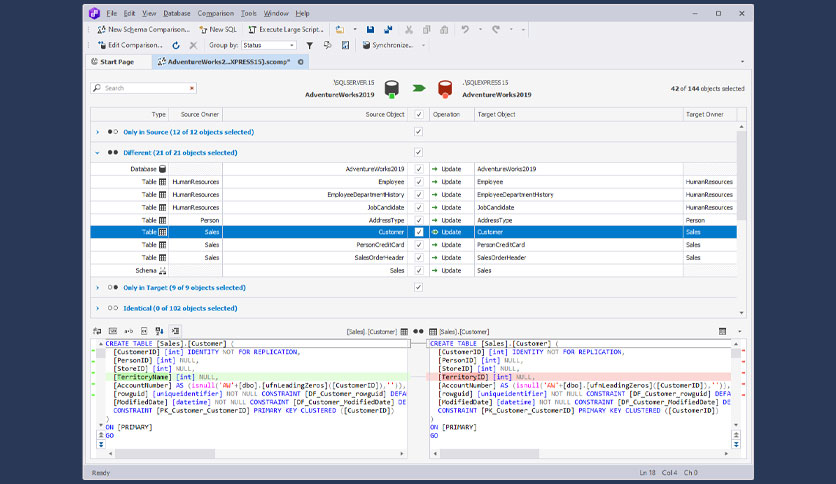The width and height of the screenshot is (836, 484).
Task: Click the Synchronize button
Action: click(388, 45)
